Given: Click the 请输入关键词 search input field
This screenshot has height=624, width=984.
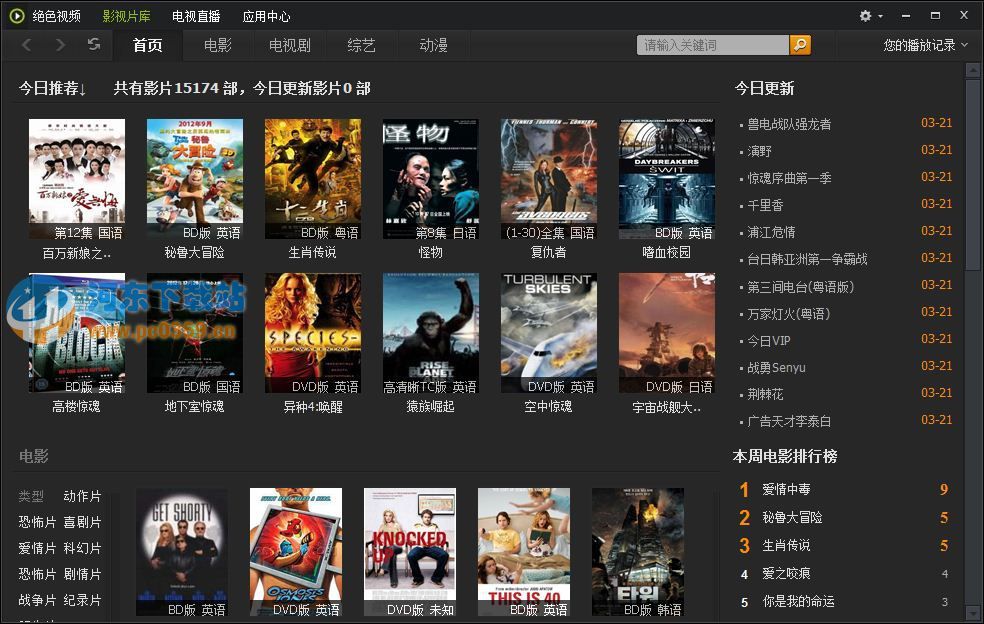Looking at the screenshot, I should [x=710, y=45].
